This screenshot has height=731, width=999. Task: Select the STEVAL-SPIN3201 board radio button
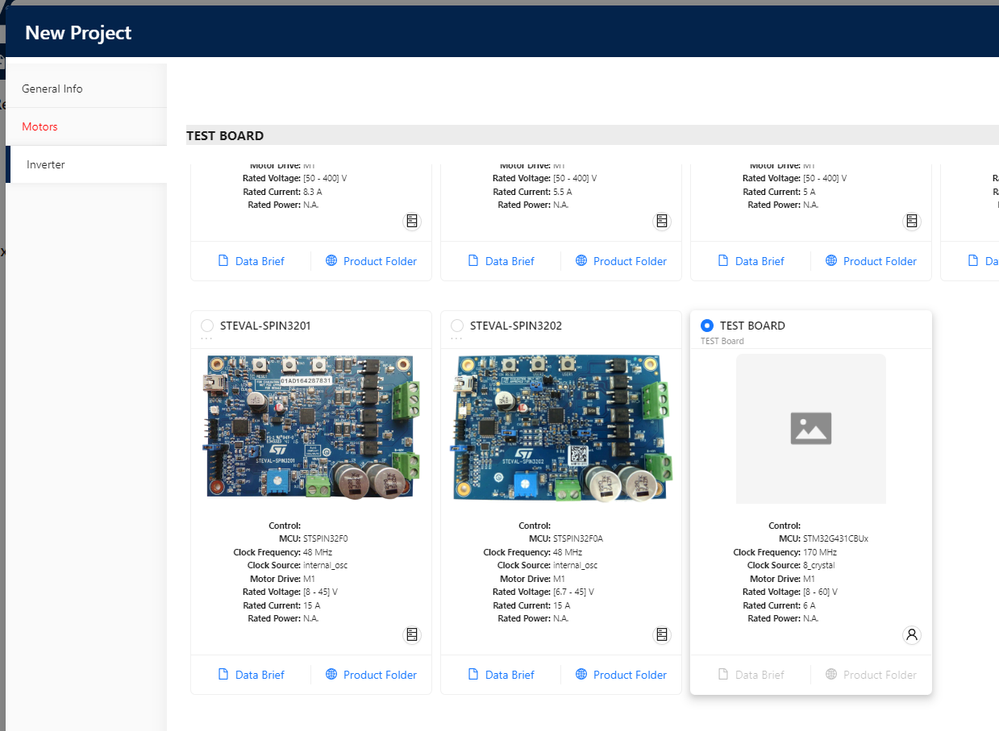coord(207,326)
